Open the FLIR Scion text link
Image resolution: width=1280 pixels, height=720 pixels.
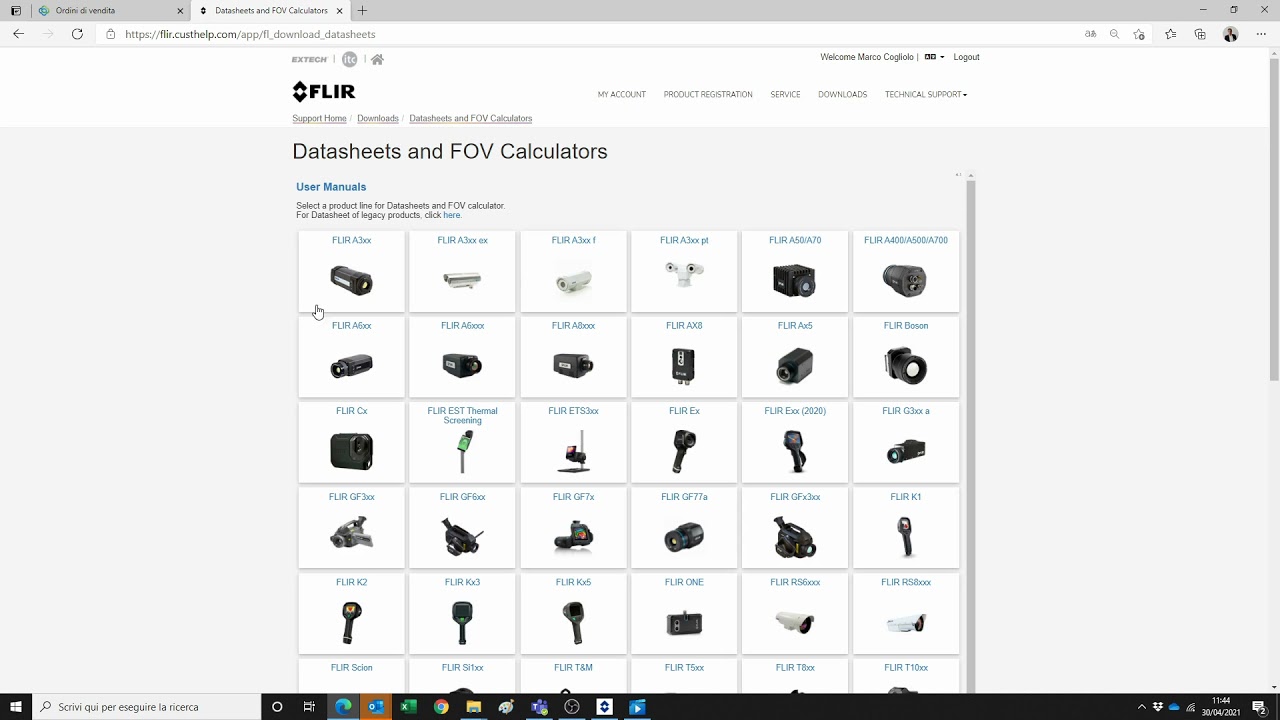tap(351, 667)
